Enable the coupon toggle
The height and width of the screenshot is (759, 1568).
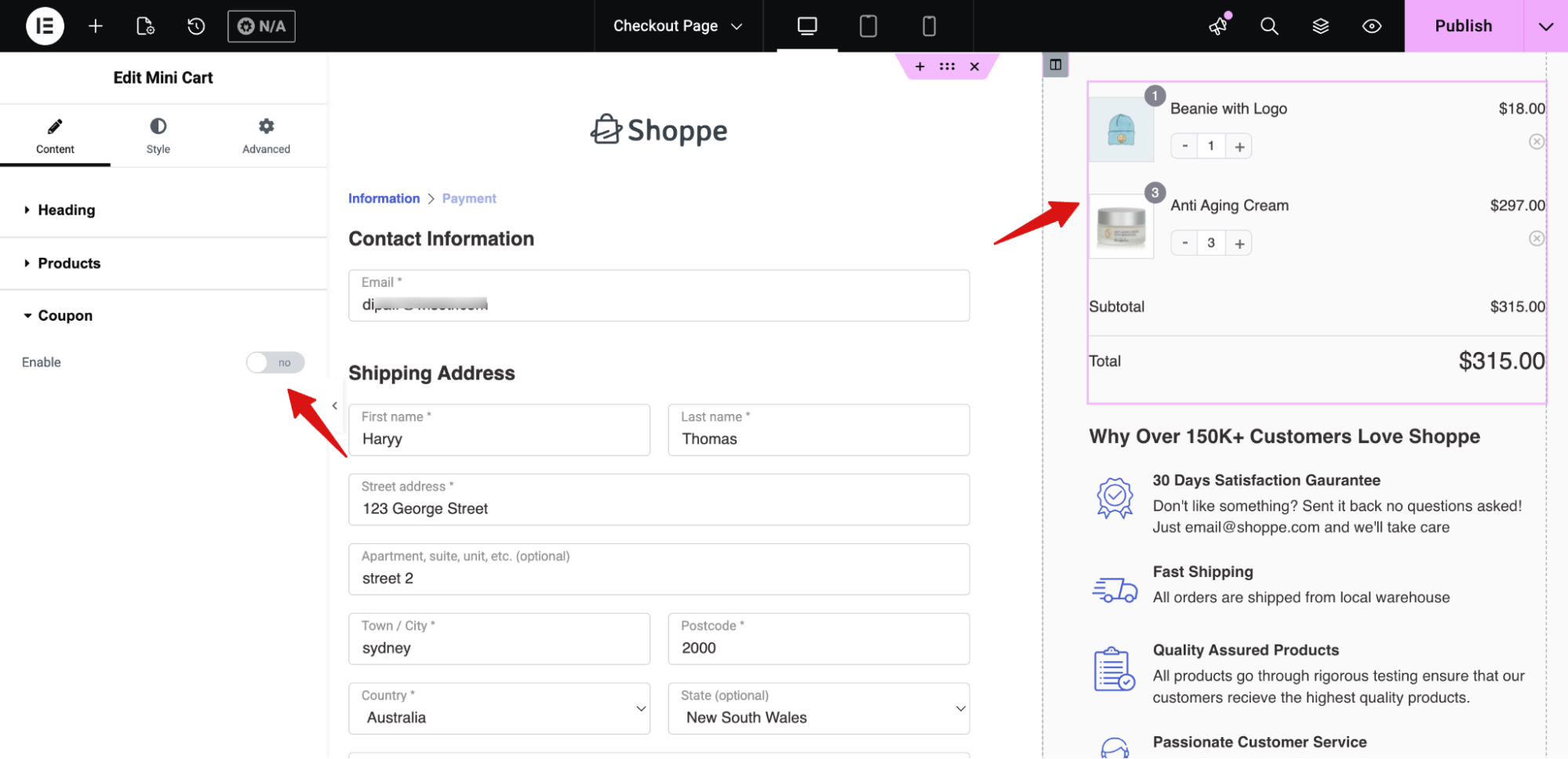click(x=275, y=362)
